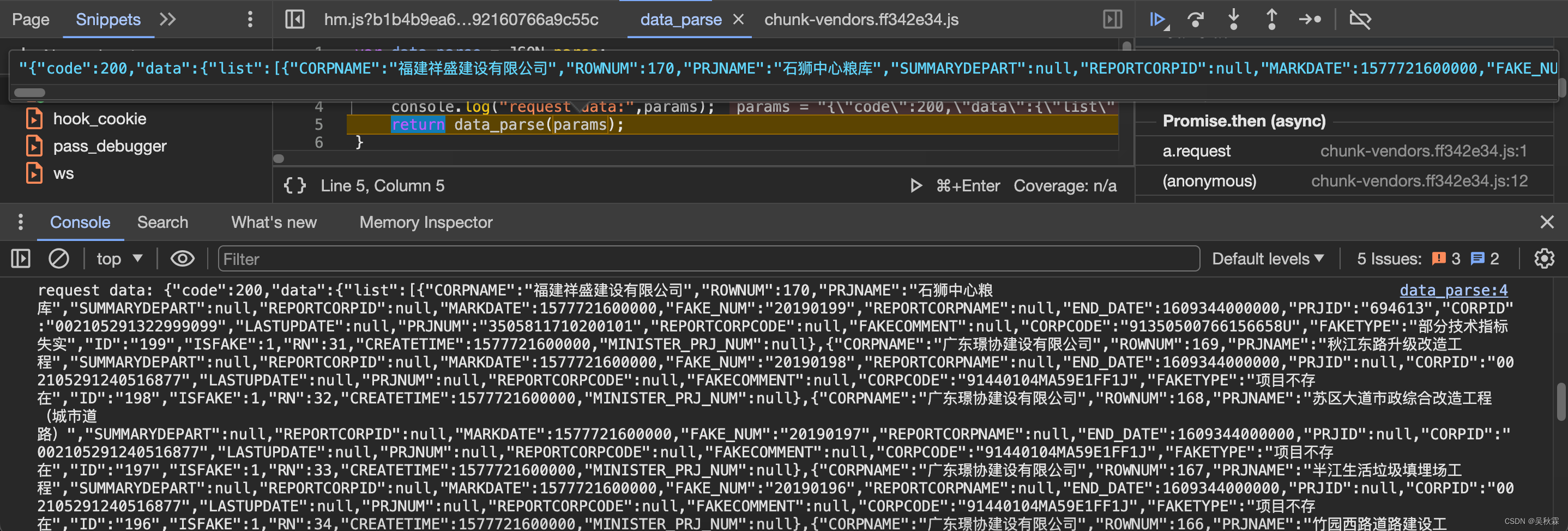Open the pass_debugger snippet

110,146
